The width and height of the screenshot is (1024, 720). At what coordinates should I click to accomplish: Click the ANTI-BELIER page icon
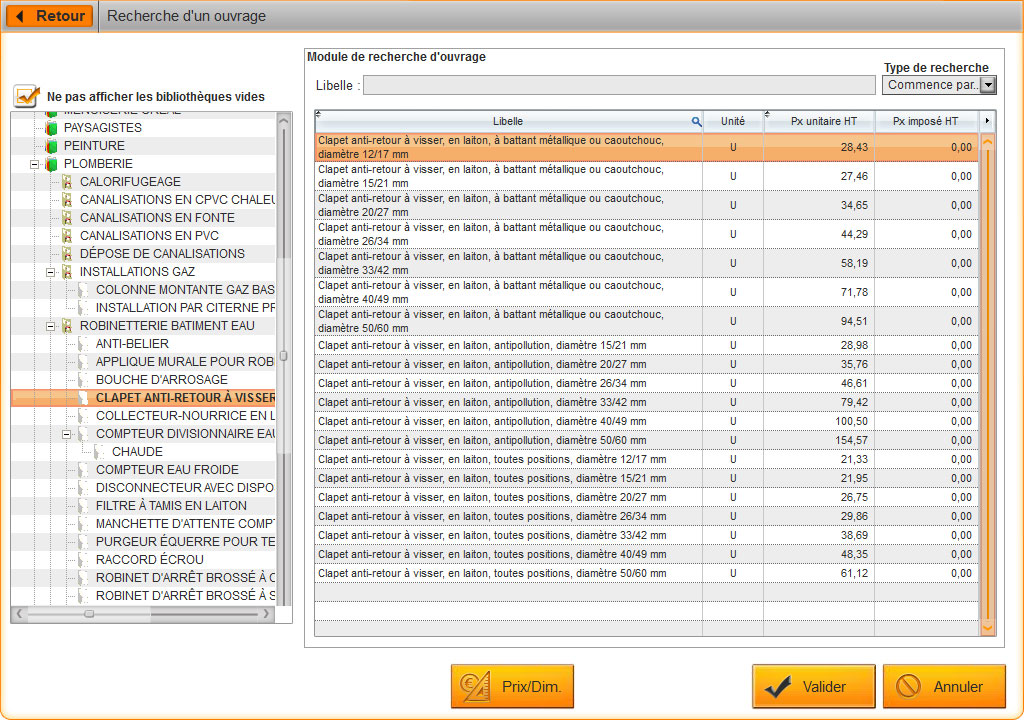[x=83, y=344]
